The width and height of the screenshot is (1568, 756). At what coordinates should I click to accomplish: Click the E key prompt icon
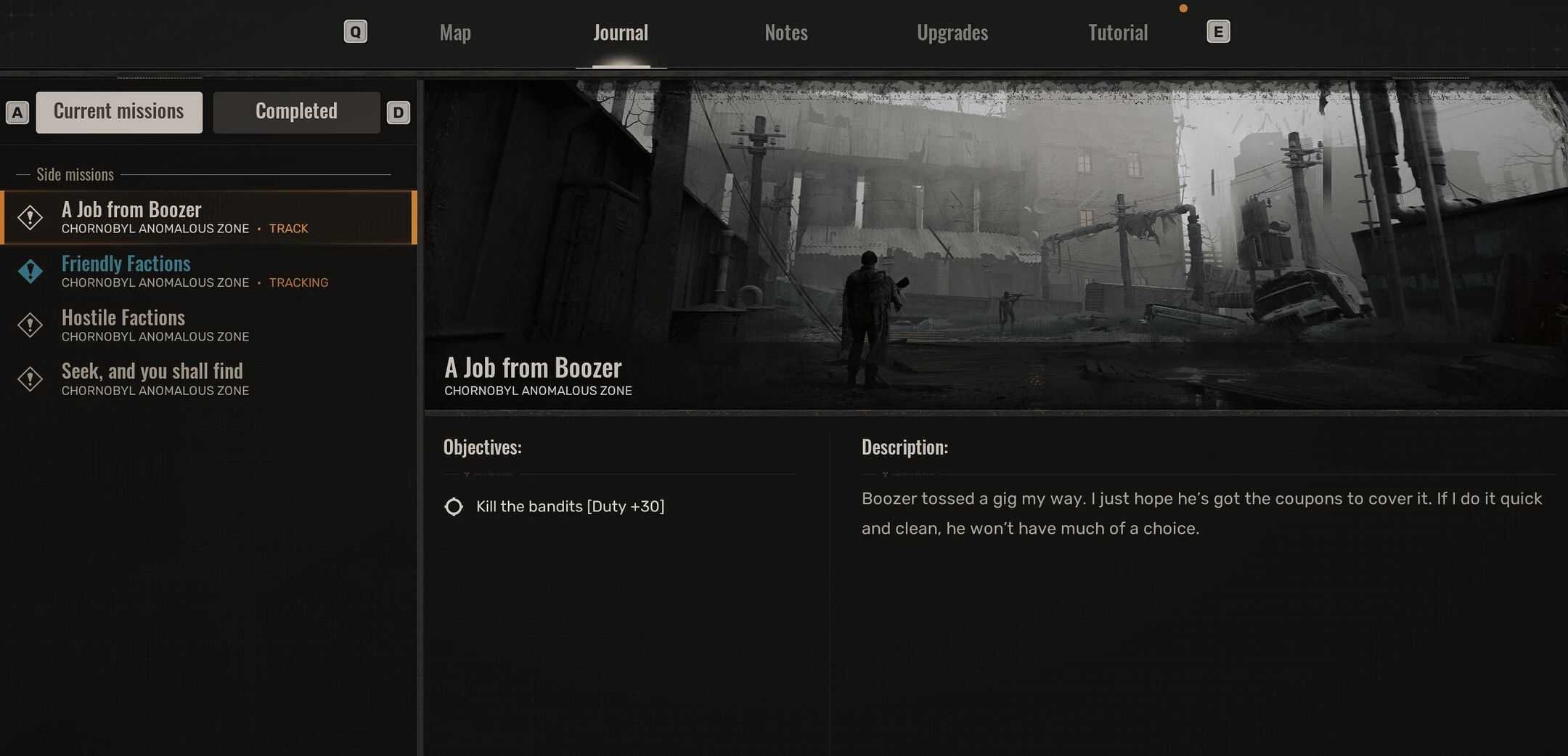coord(1218,32)
